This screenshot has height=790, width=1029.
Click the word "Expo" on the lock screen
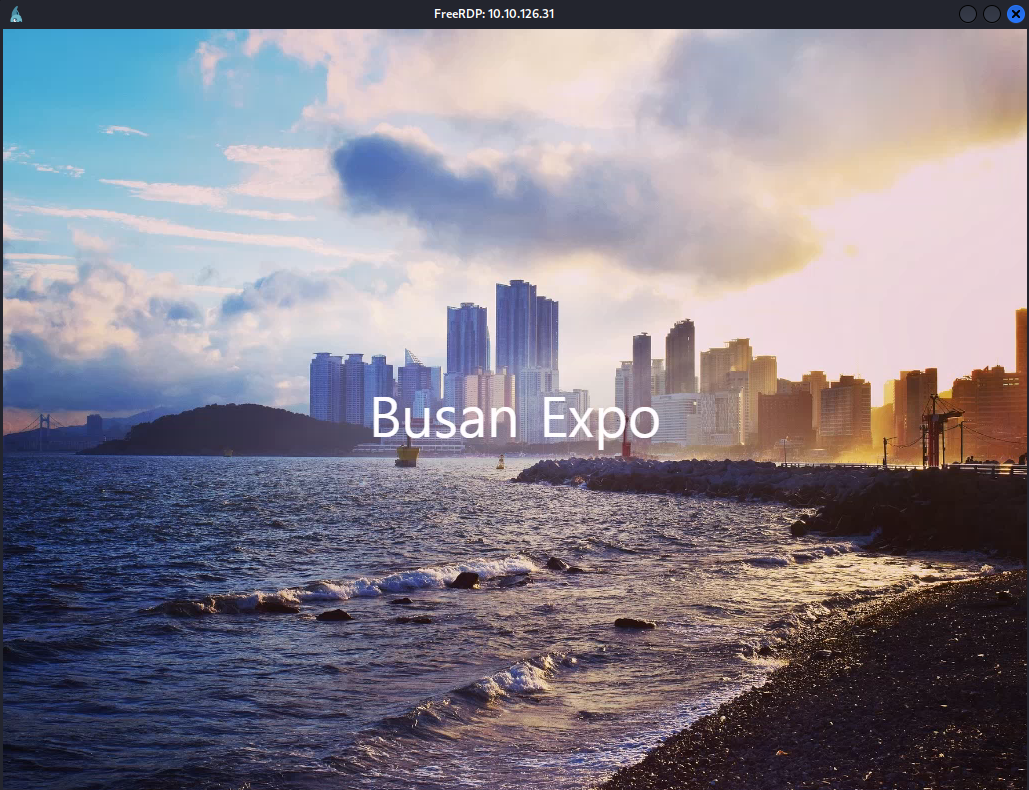coord(601,420)
